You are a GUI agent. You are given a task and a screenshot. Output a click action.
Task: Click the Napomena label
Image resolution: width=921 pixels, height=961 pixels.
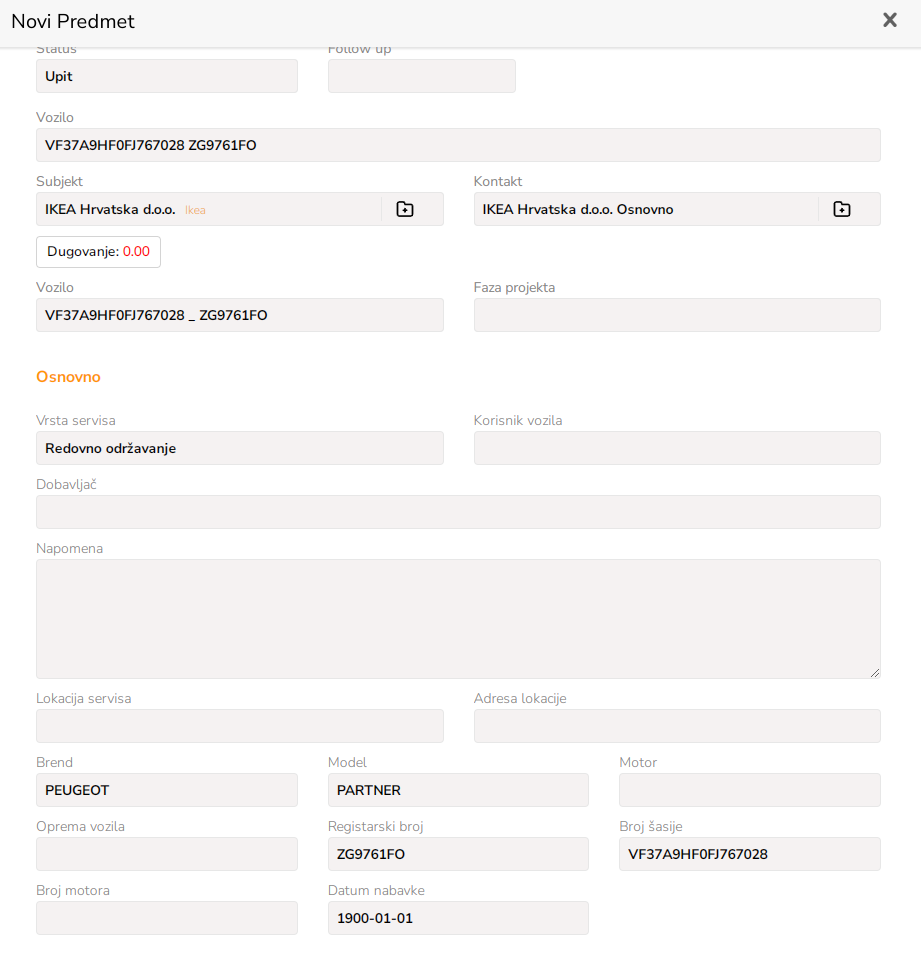(x=69, y=549)
